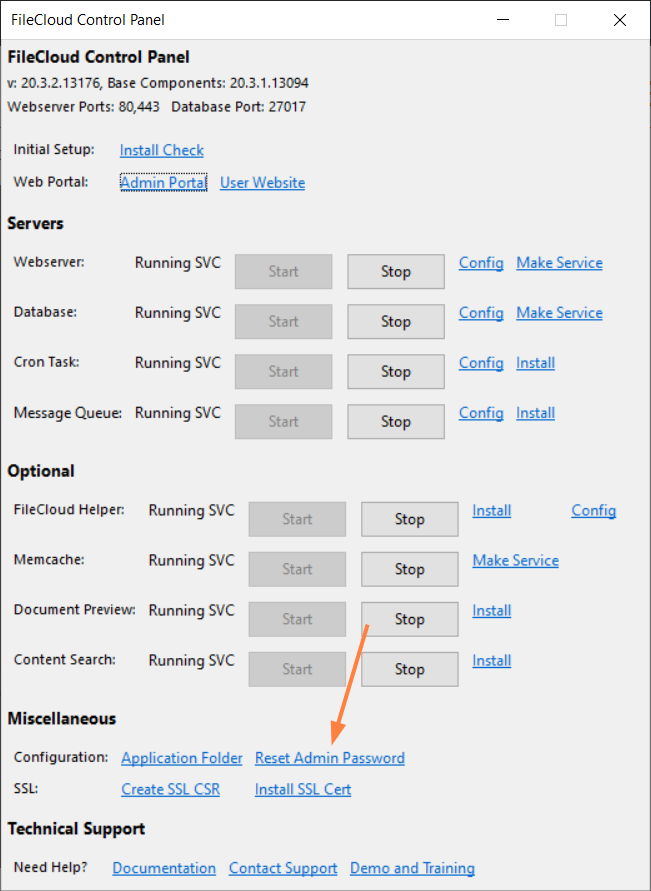This screenshot has height=891, width=651.
Task: Click Create SSL CSR link
Action: (170, 789)
